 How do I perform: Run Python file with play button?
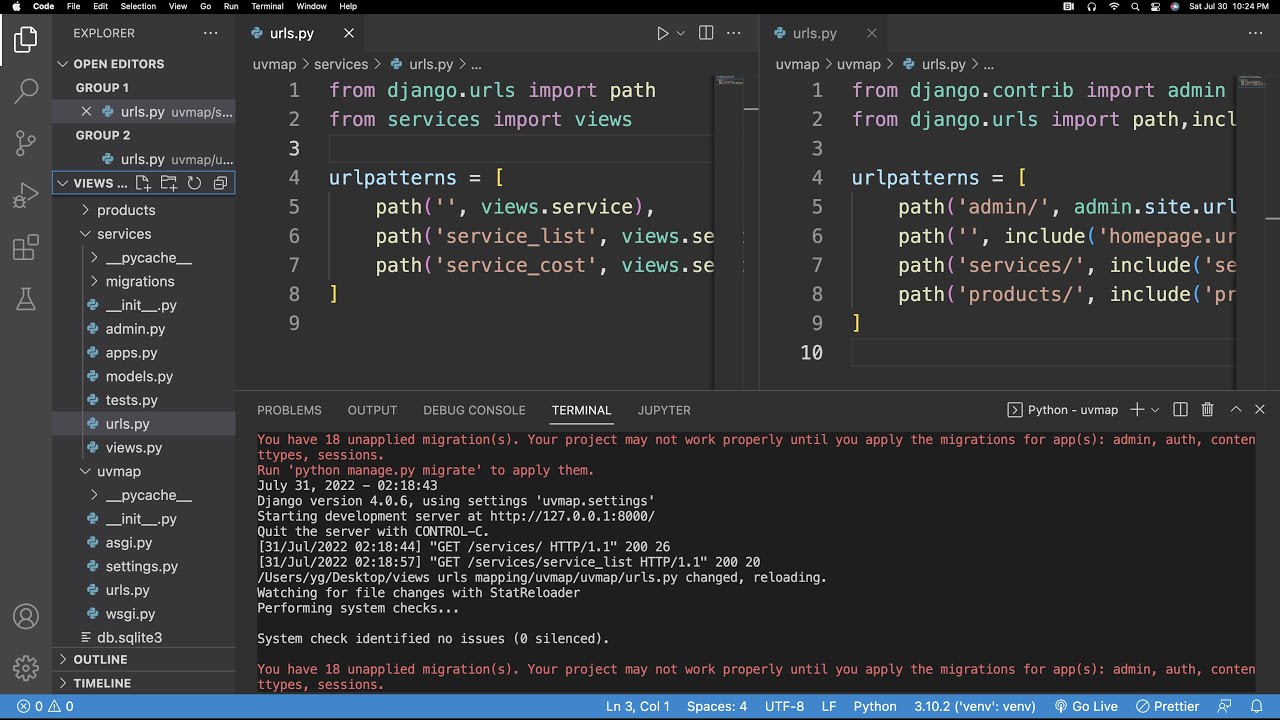662,33
